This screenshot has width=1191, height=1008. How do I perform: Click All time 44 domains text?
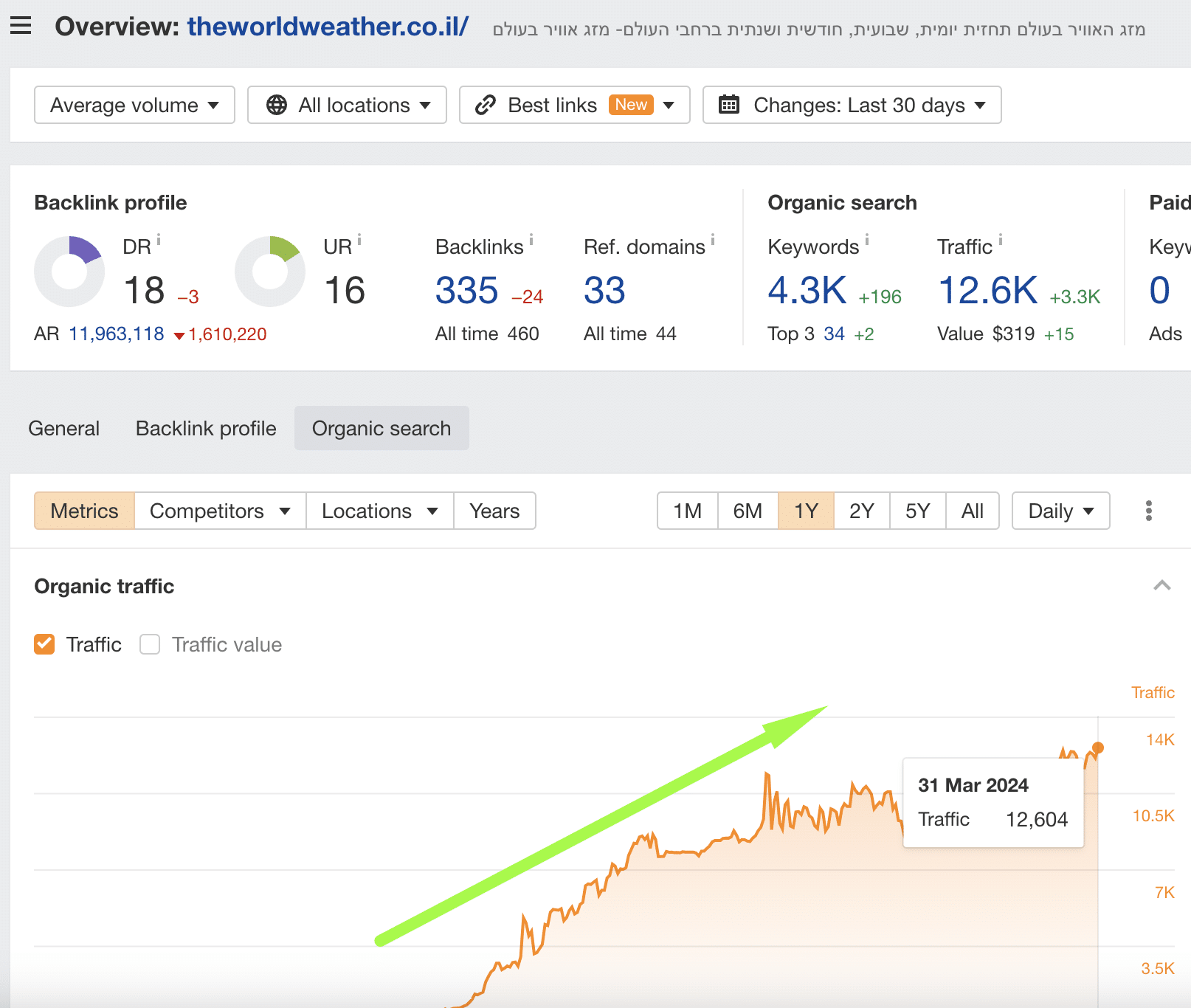(629, 334)
